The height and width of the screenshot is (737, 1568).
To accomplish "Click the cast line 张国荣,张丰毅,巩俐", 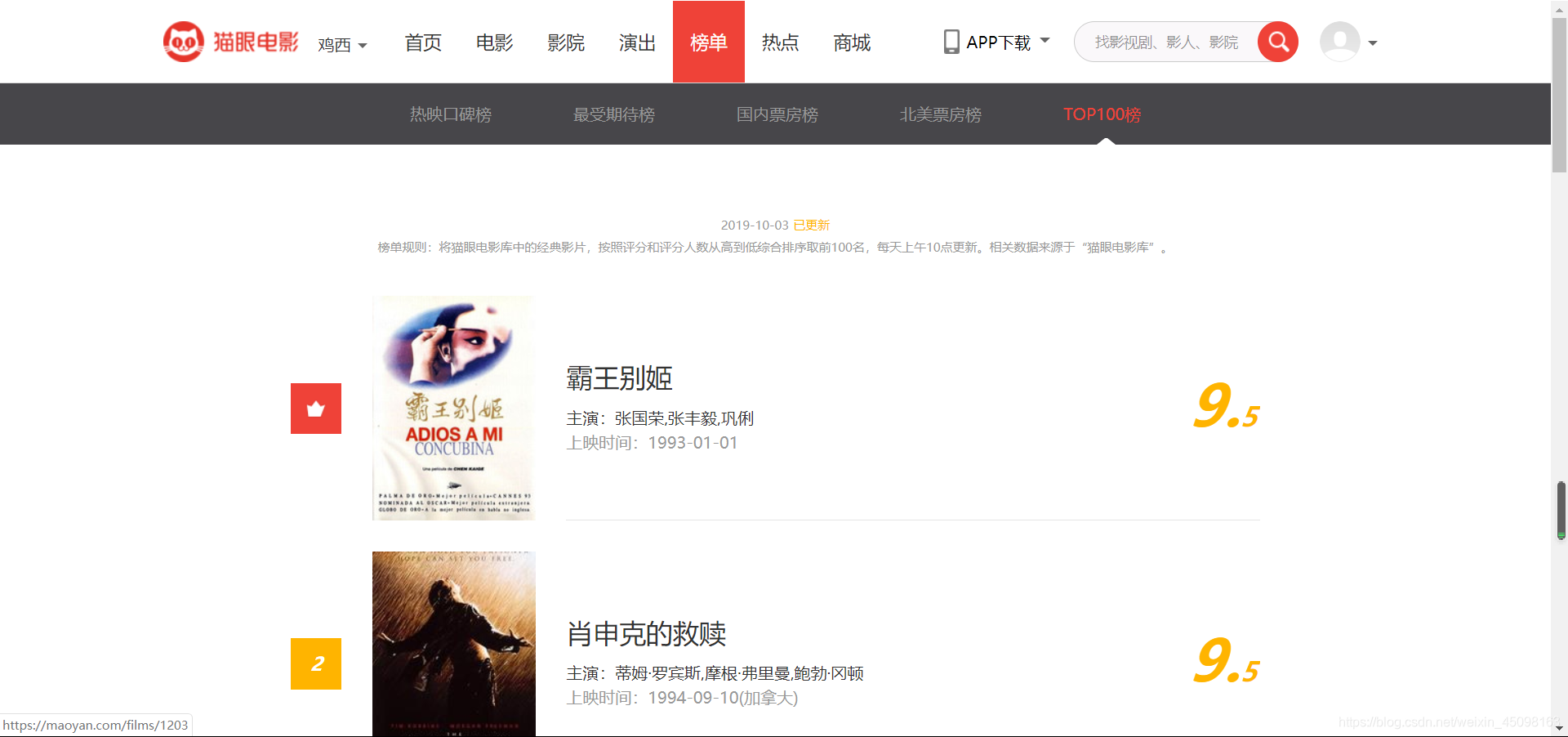I will (x=684, y=418).
